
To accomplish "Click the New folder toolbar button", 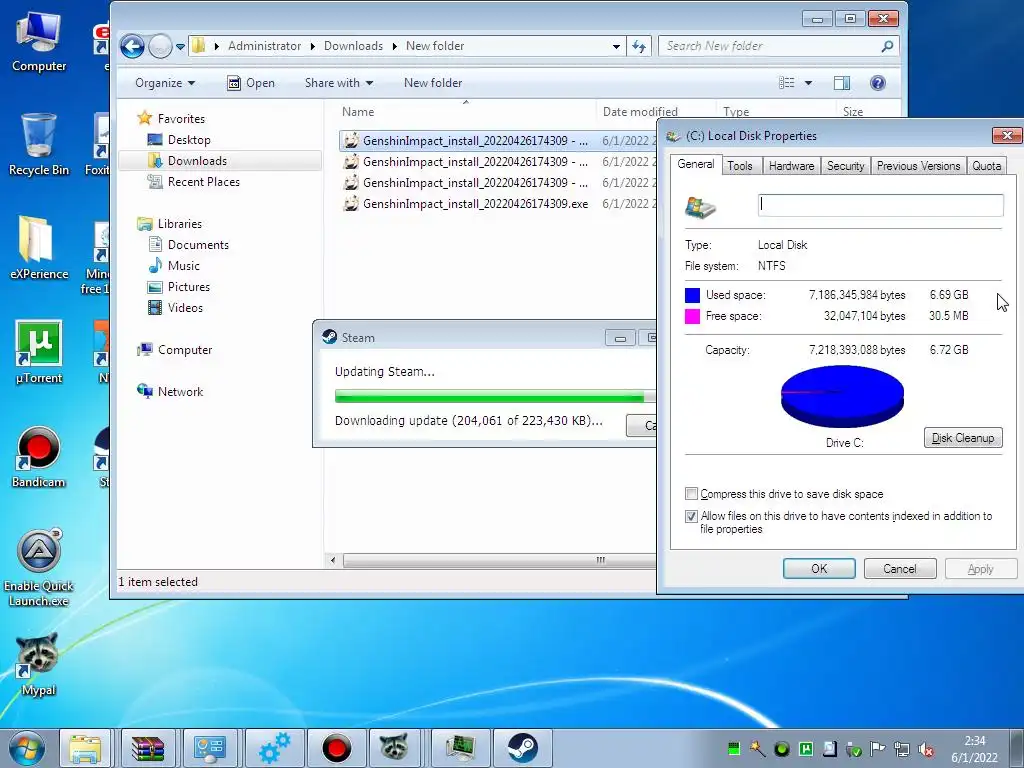I will [x=433, y=83].
